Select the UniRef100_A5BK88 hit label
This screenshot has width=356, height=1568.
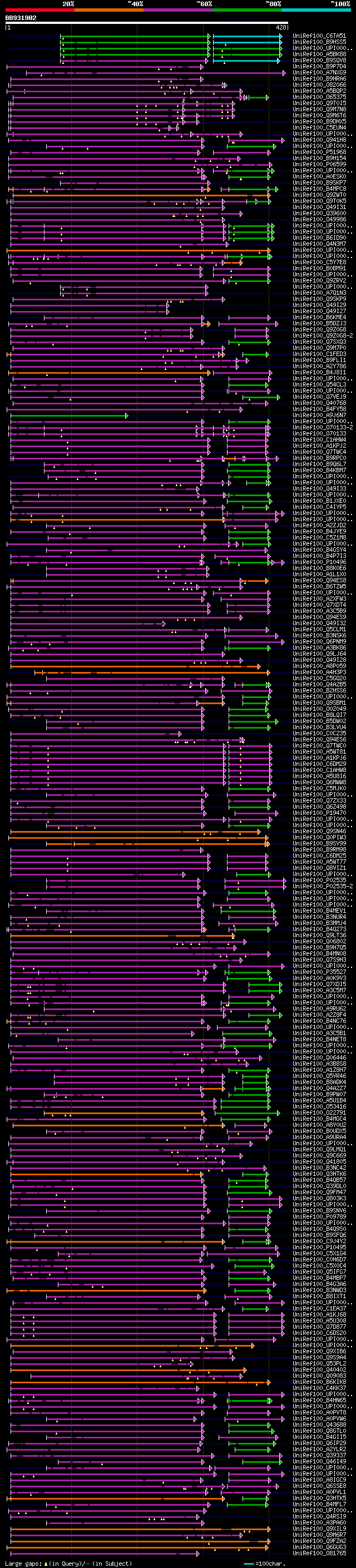tap(319, 55)
